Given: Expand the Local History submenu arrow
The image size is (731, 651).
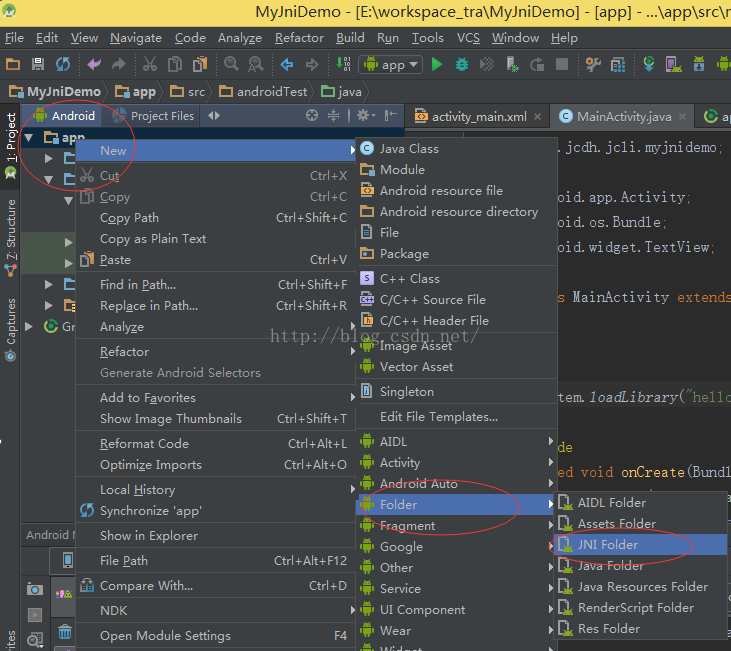Looking at the screenshot, I should tap(352, 489).
